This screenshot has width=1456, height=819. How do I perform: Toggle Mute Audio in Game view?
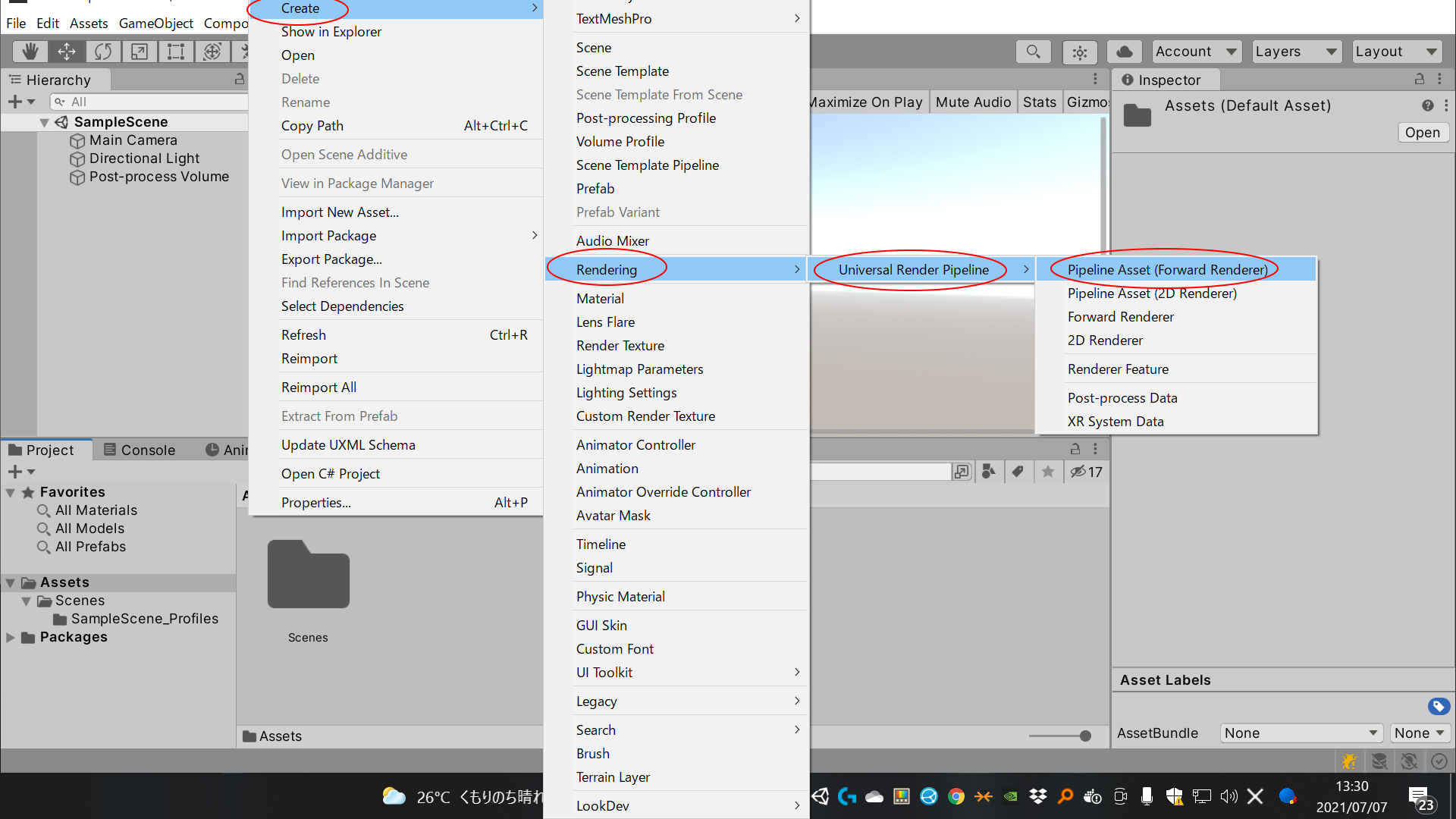[973, 102]
